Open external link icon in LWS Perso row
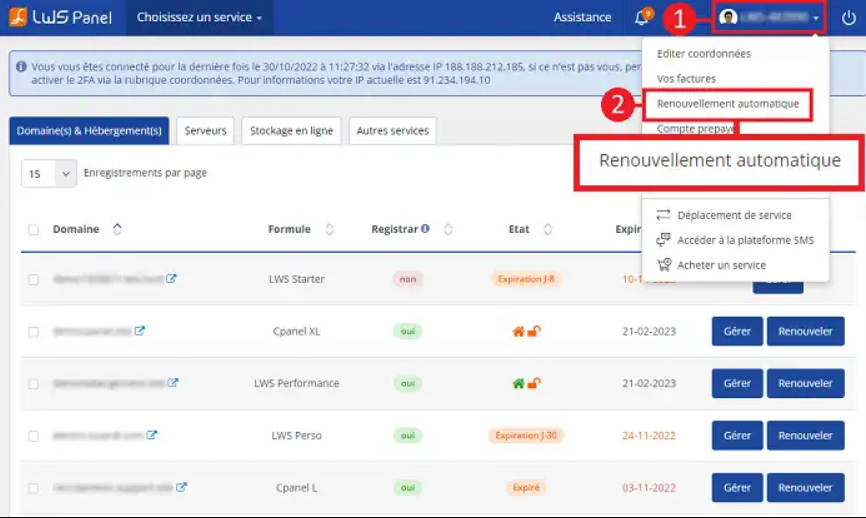Image resolution: width=866 pixels, height=518 pixels. pos(152,435)
